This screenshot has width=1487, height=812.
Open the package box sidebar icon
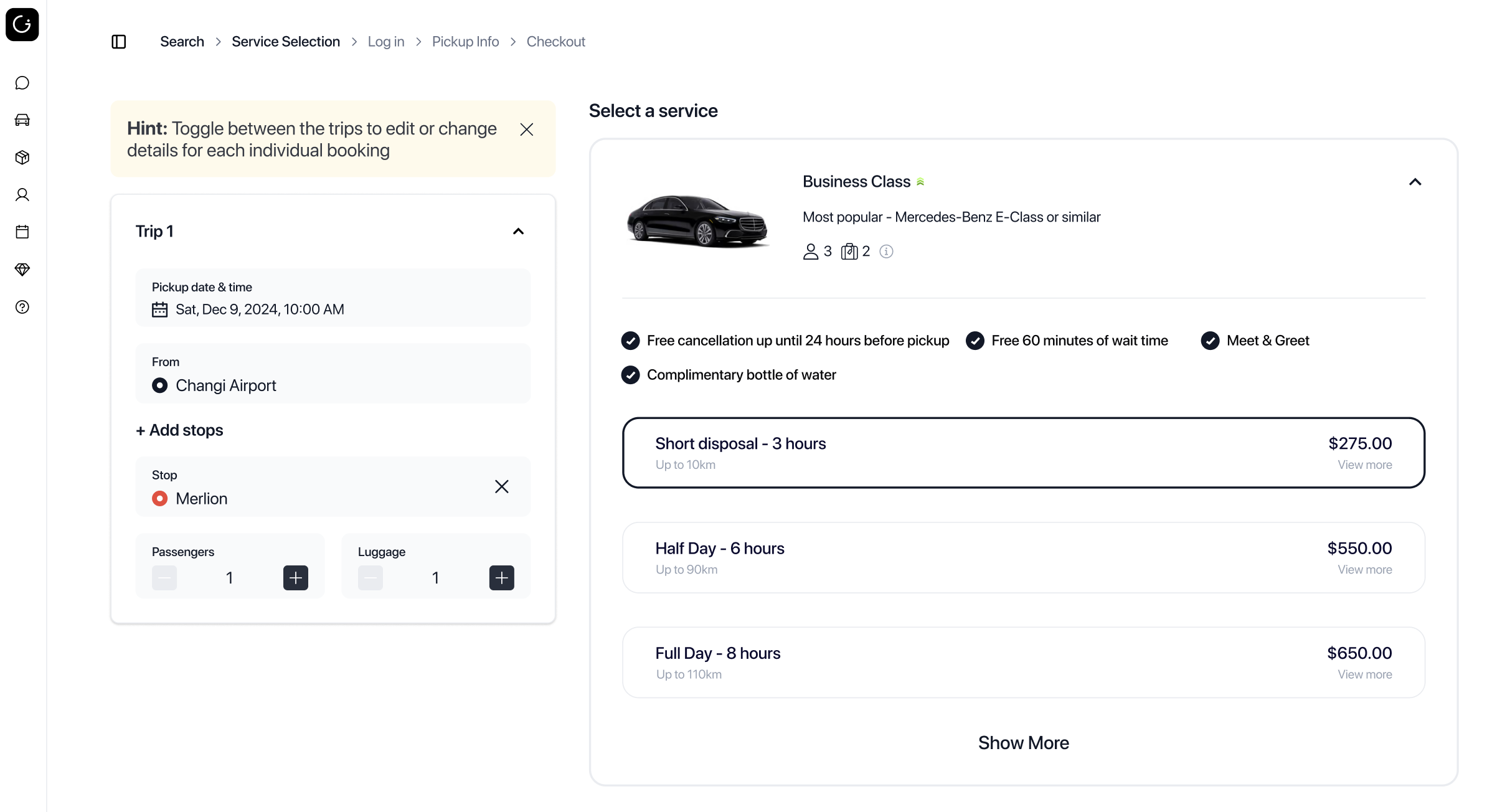pos(22,158)
